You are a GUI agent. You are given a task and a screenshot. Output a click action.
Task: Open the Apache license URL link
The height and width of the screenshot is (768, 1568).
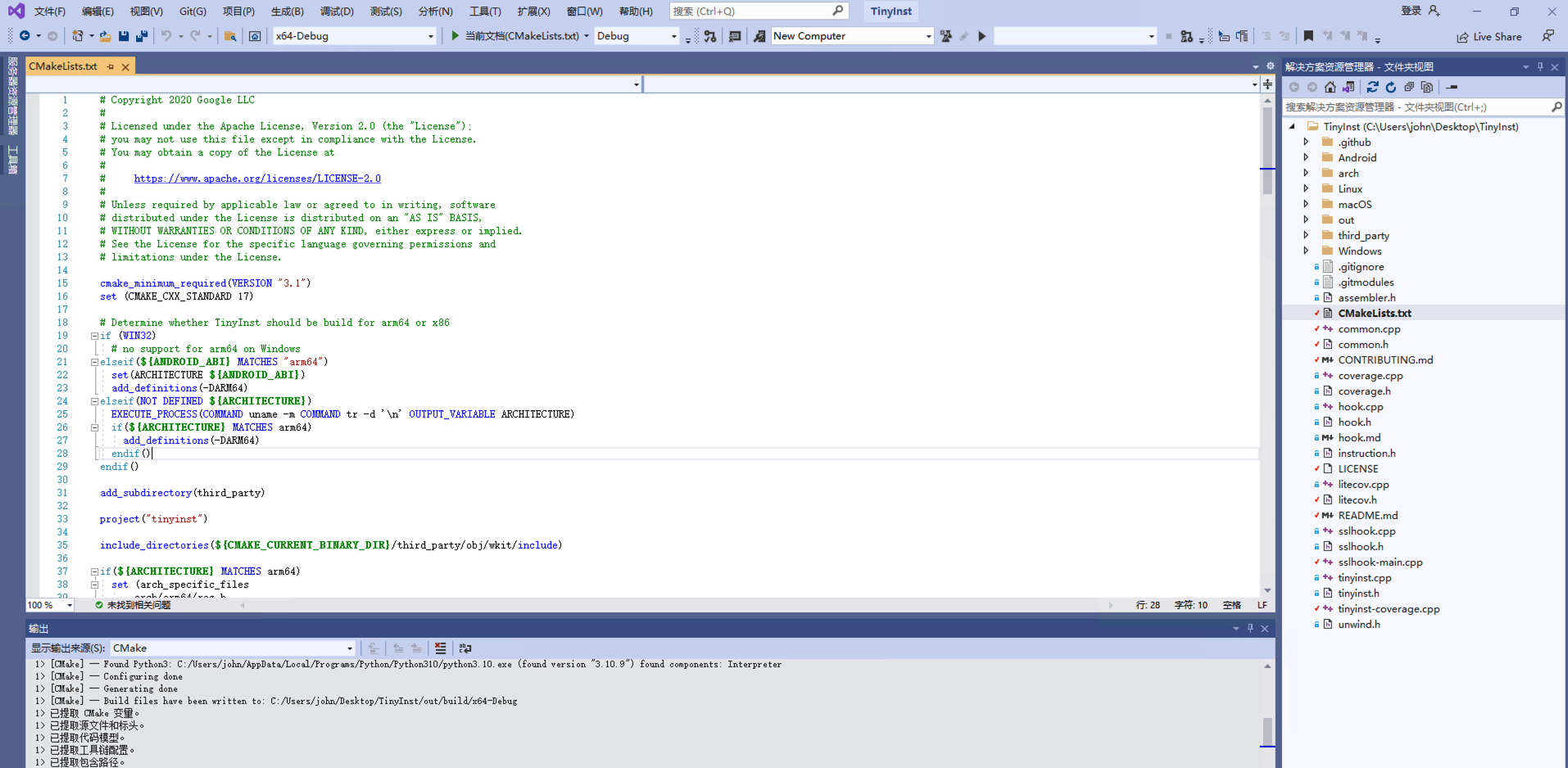coord(257,178)
